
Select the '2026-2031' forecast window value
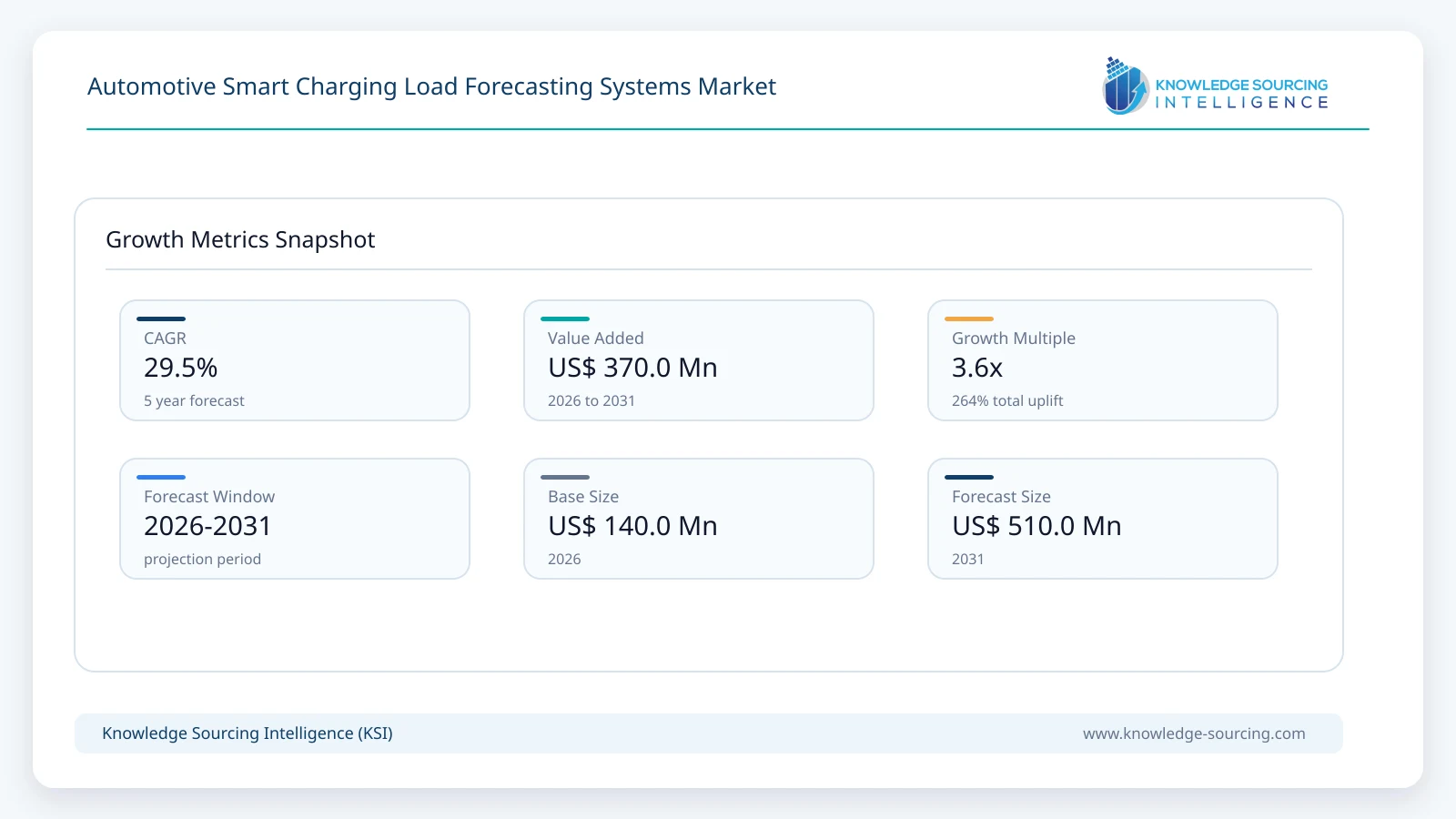pos(207,526)
